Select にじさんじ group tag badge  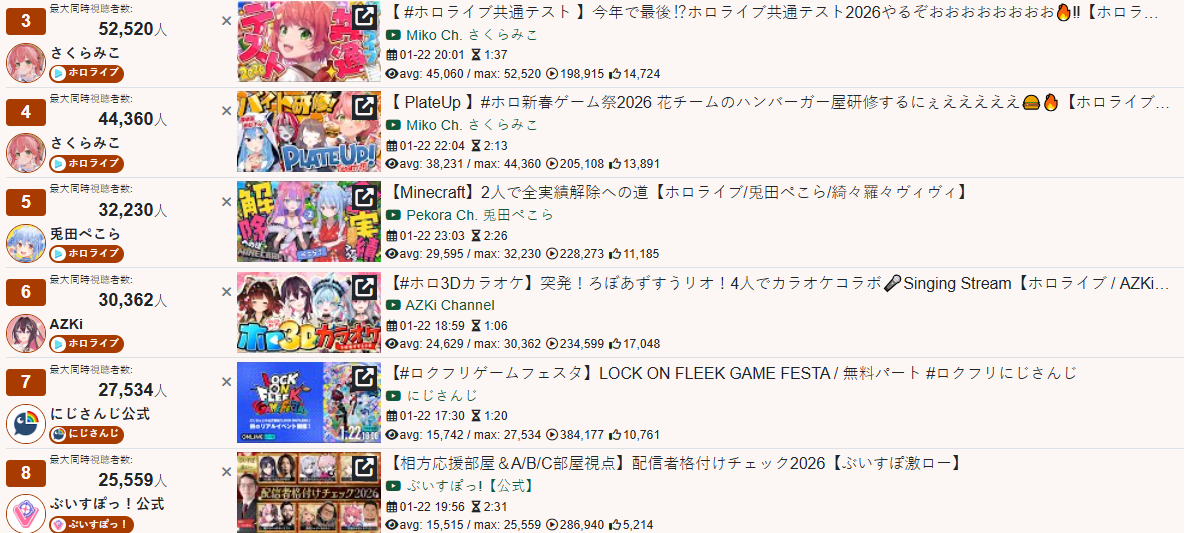click(86, 434)
